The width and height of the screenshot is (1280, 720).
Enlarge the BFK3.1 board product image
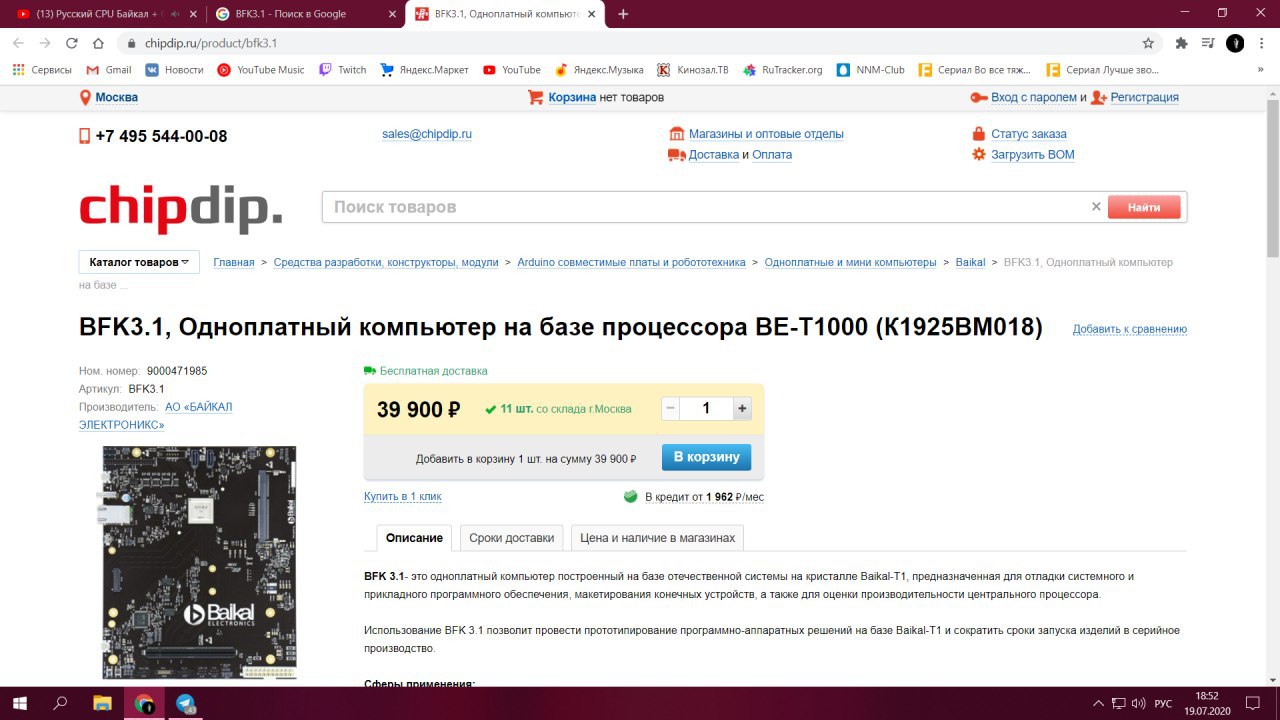(199, 563)
